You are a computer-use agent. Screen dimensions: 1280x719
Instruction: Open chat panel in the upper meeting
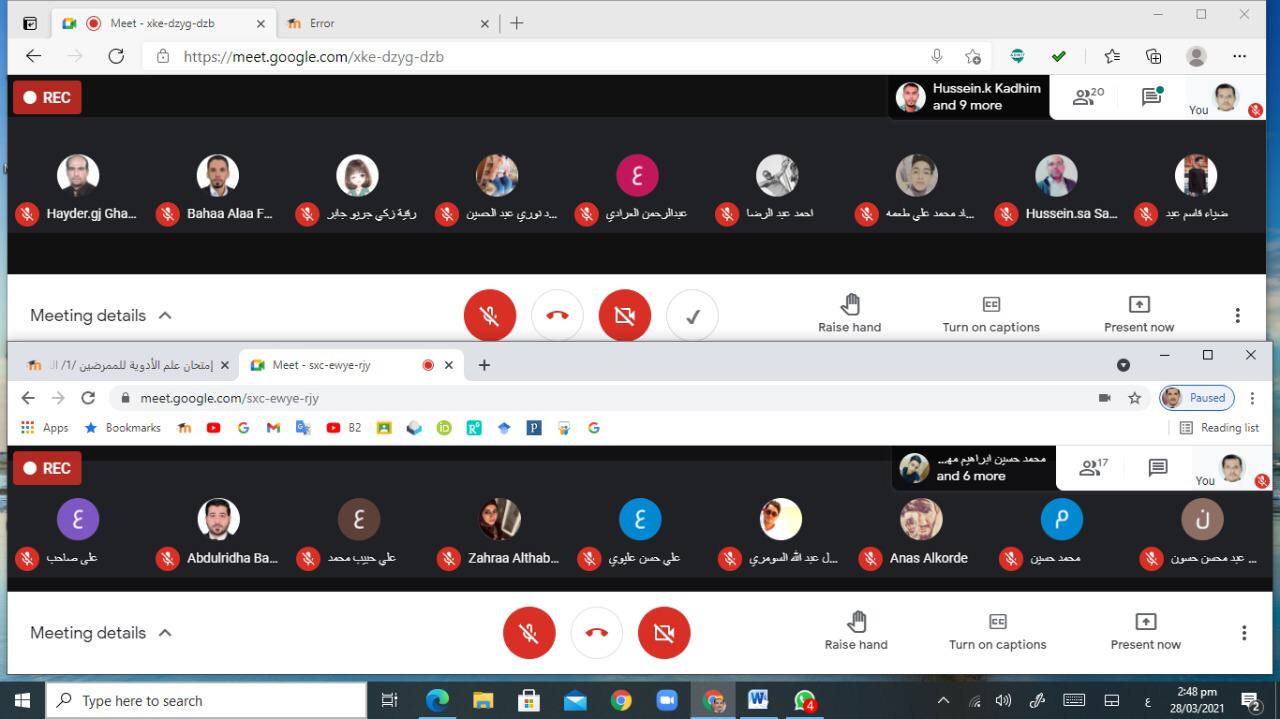(1151, 97)
